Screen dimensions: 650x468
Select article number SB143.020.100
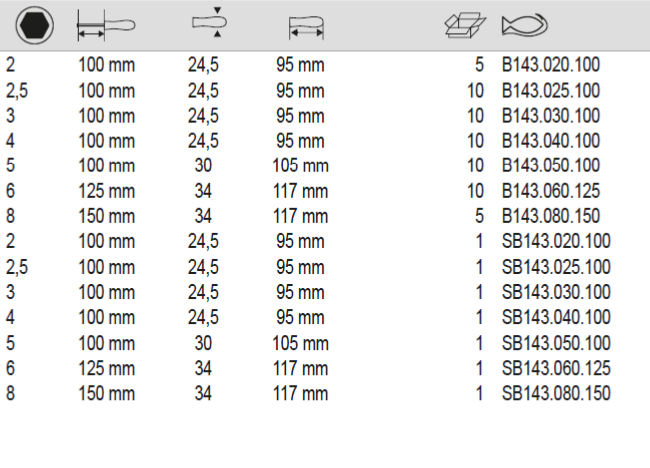coord(555,241)
